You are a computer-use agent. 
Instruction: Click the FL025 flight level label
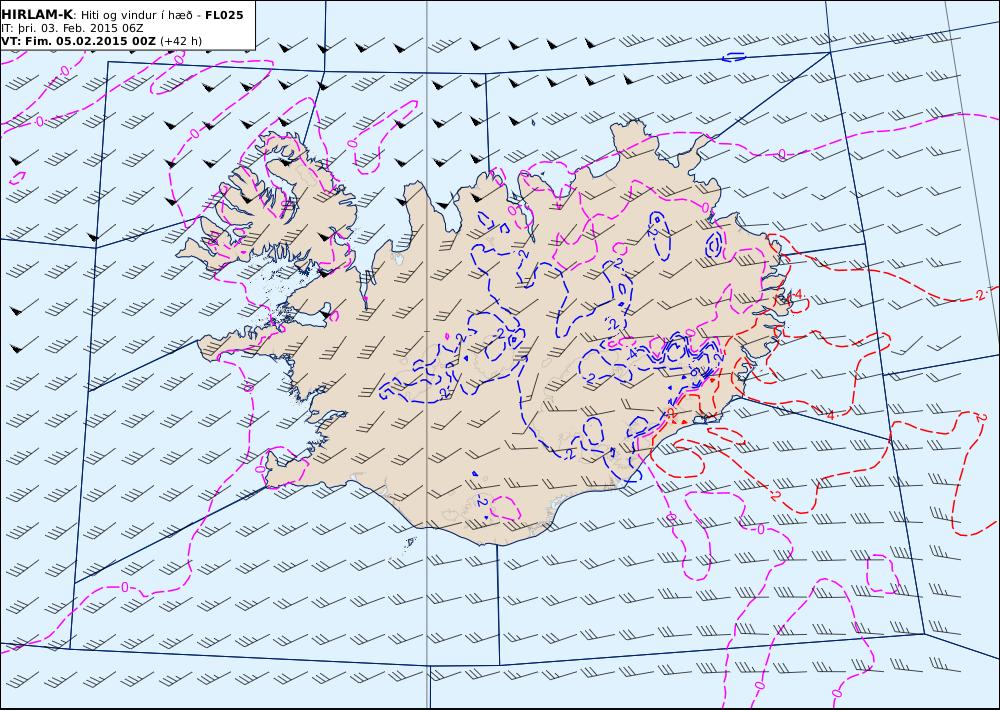(224, 15)
